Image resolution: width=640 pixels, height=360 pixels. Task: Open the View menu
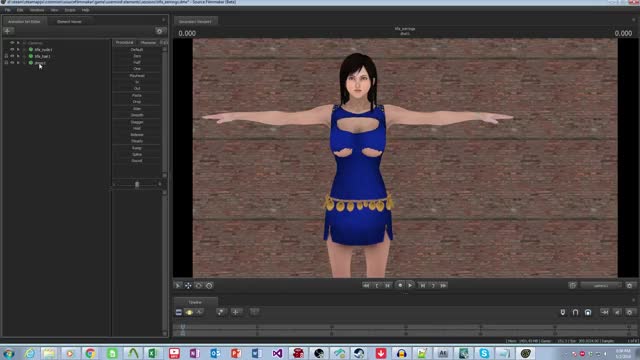click(54, 10)
